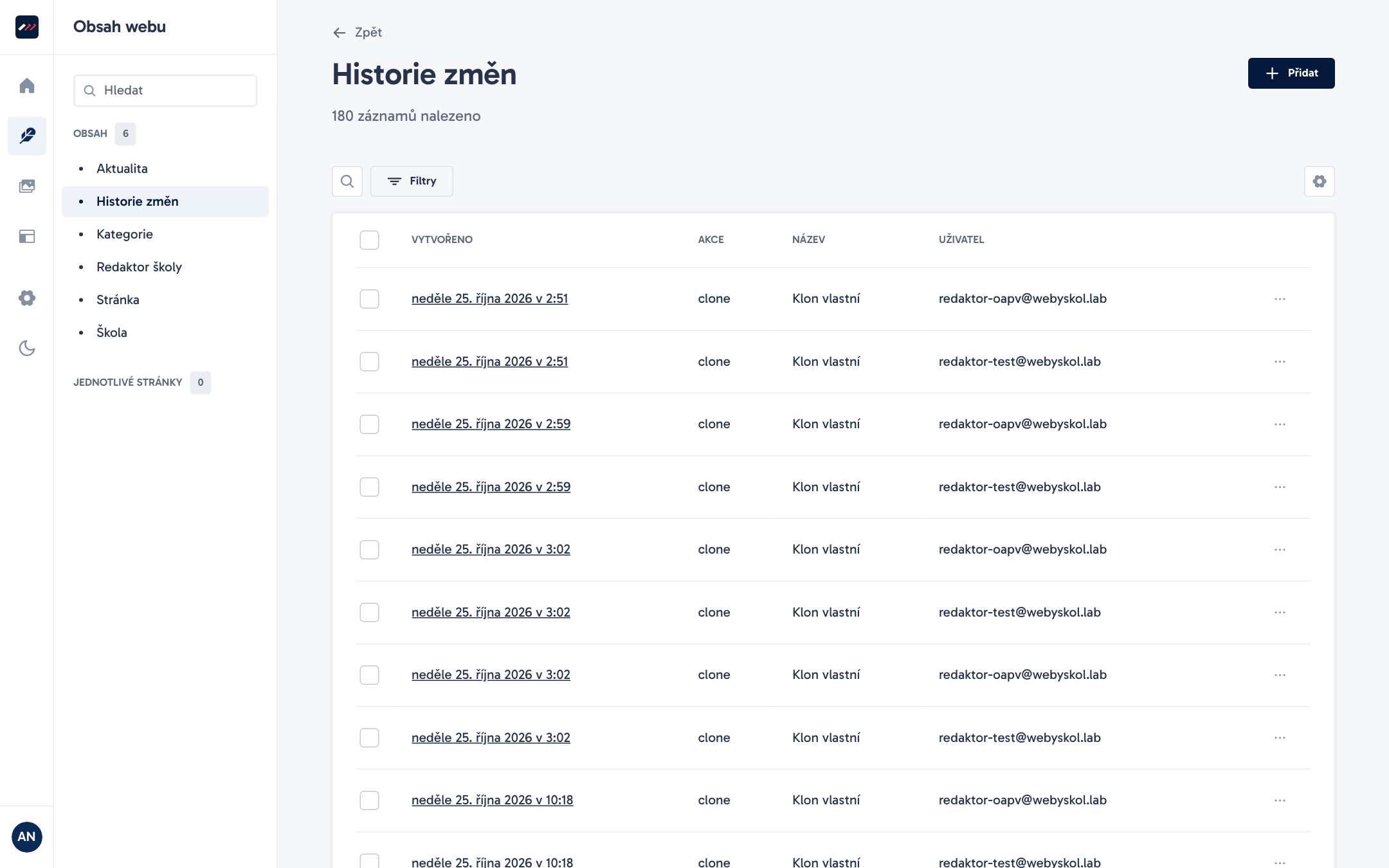This screenshot has height=868, width=1389.
Task: Select Historie změn in the sidebar
Action: [x=165, y=201]
